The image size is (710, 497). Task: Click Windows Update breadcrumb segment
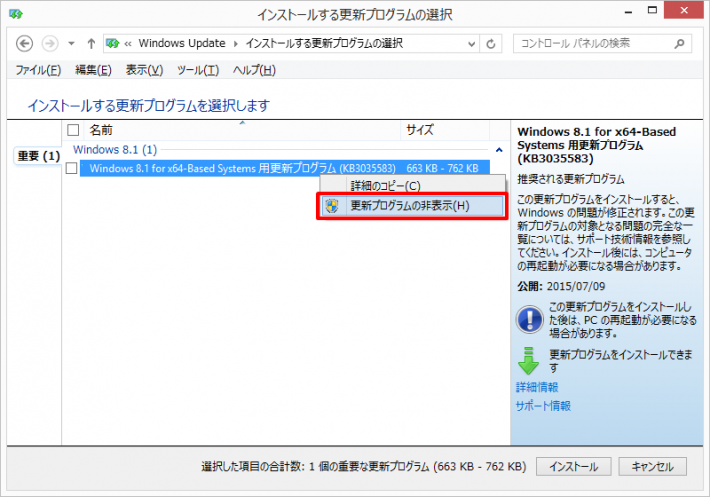(x=182, y=43)
